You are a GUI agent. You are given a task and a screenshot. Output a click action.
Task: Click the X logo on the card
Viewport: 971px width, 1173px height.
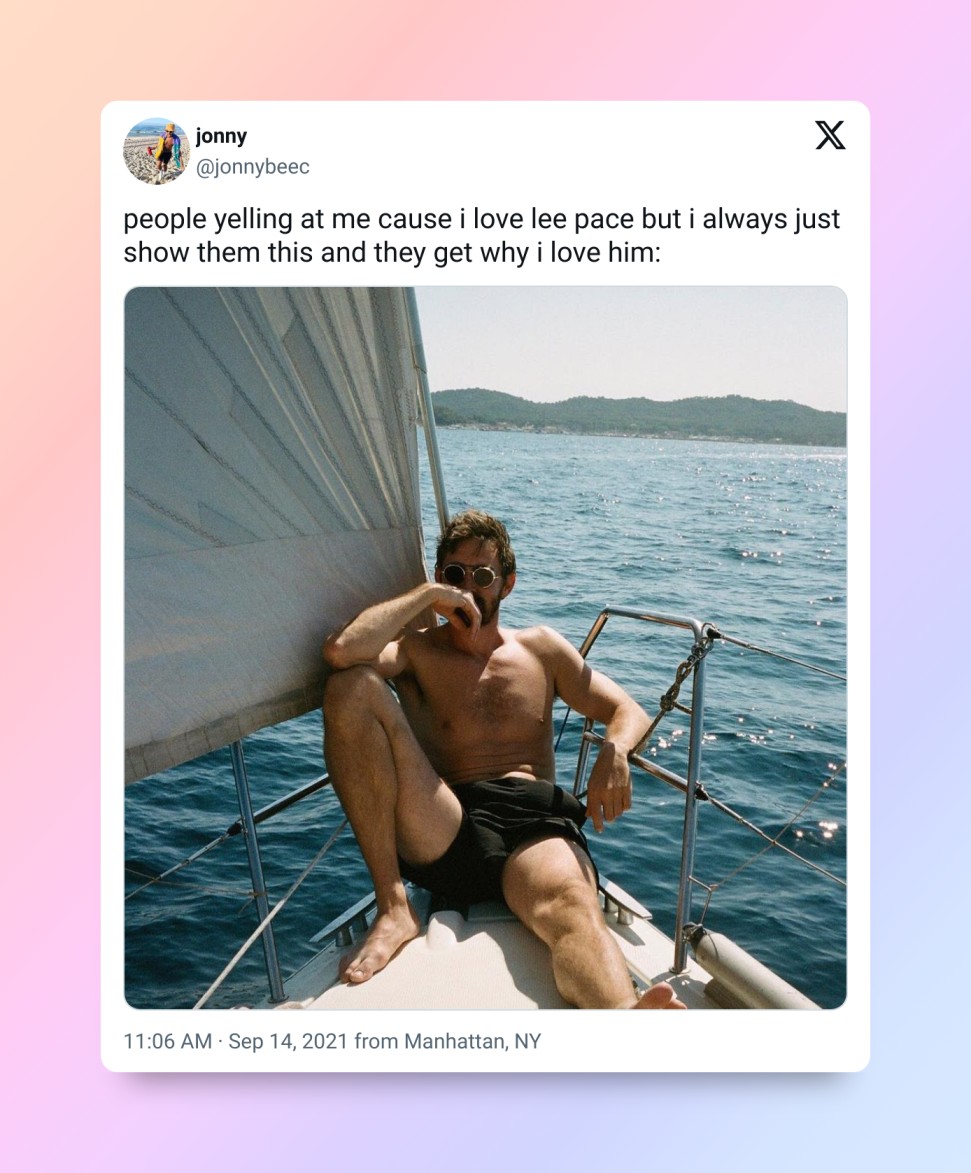tap(830, 135)
